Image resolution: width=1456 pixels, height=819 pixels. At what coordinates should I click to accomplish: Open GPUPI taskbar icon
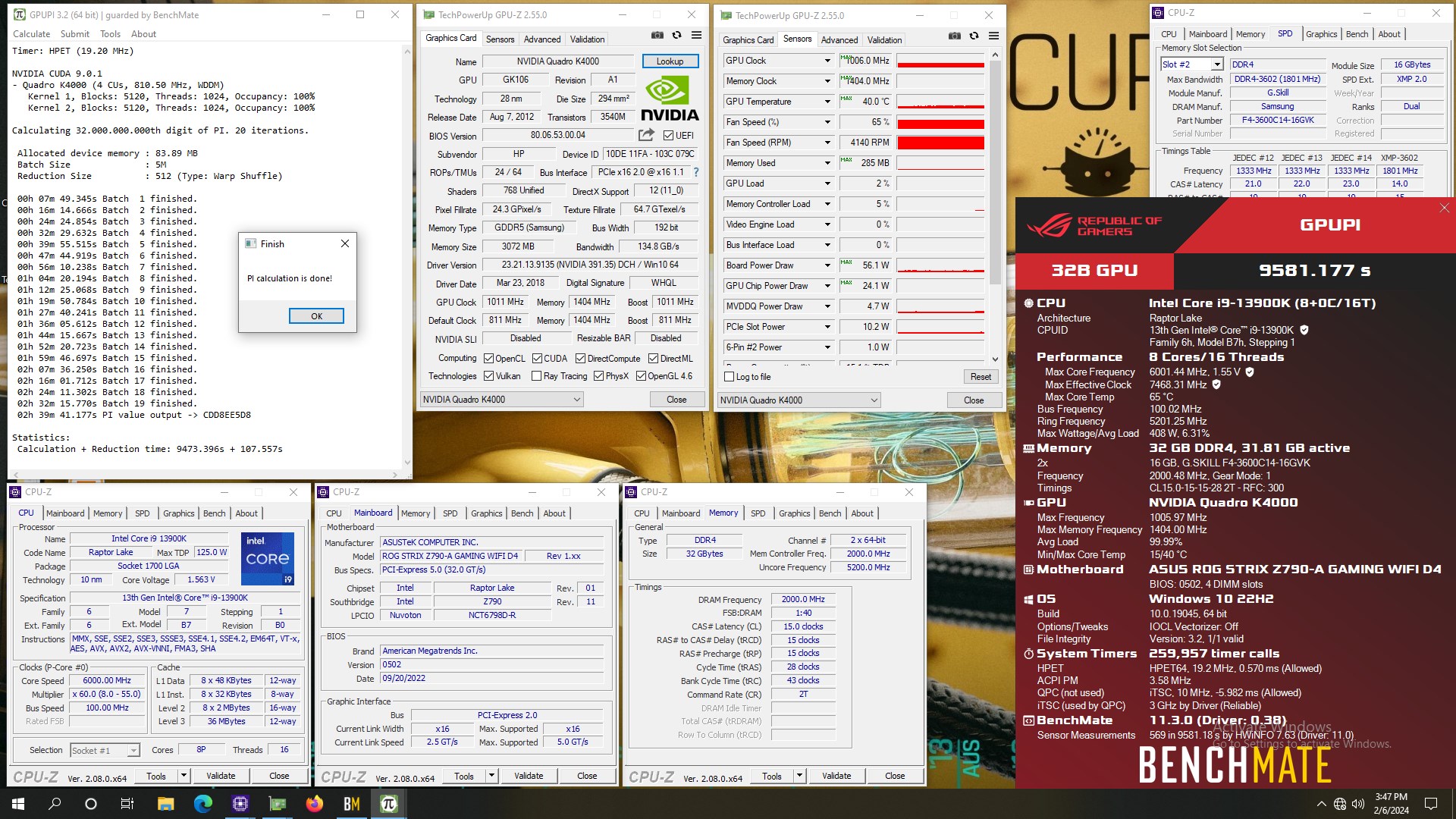click(388, 804)
